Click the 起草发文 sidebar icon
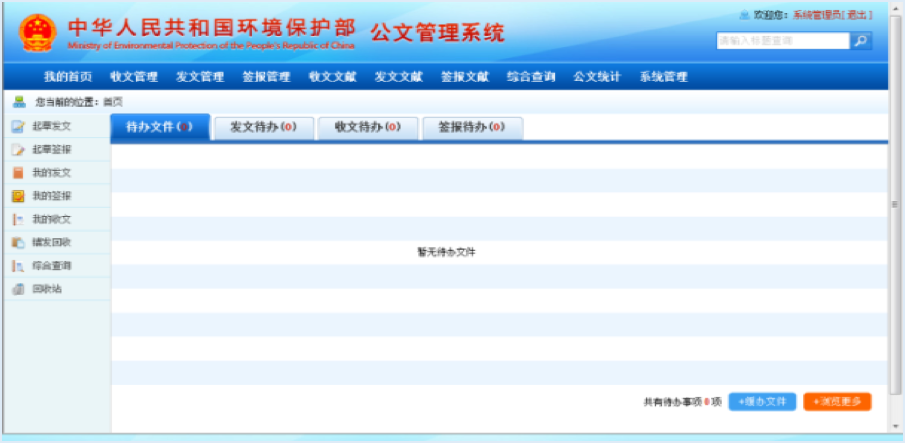905x443 pixels. point(18,126)
